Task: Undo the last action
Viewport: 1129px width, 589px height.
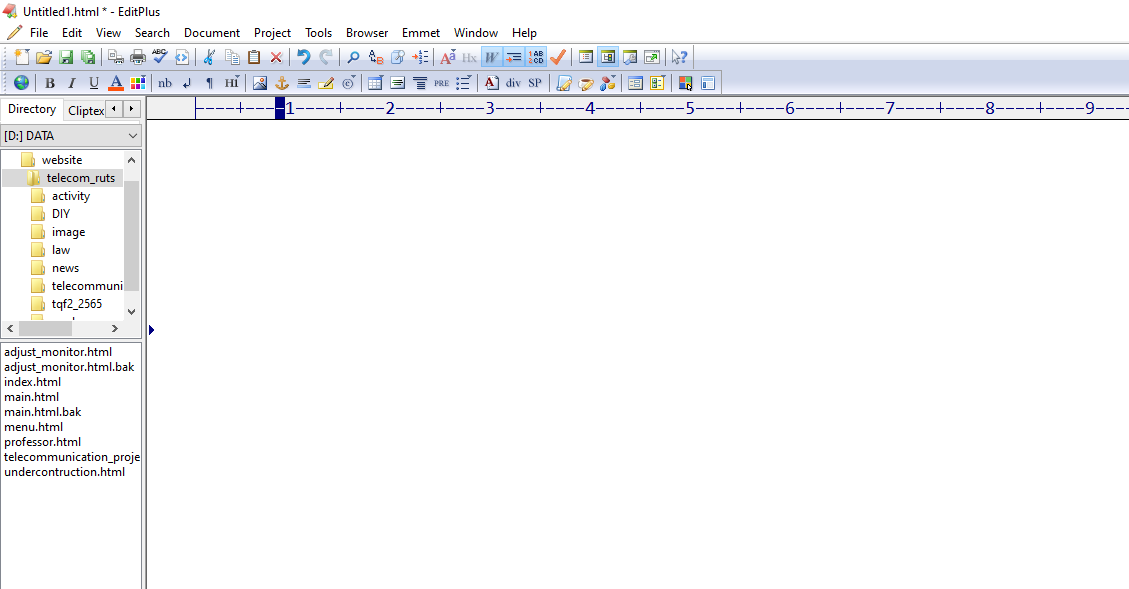Action: point(303,57)
